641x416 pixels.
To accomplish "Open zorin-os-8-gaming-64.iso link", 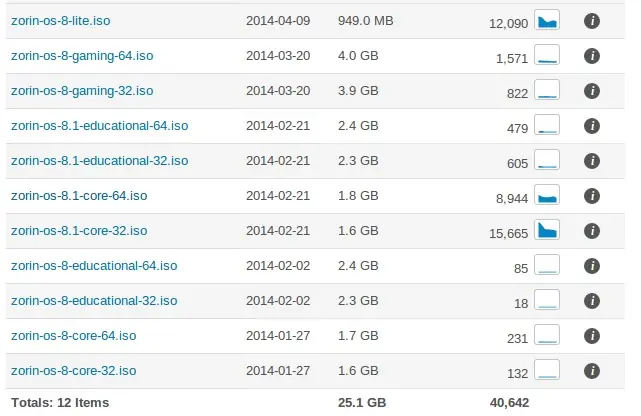I will 82,55.
